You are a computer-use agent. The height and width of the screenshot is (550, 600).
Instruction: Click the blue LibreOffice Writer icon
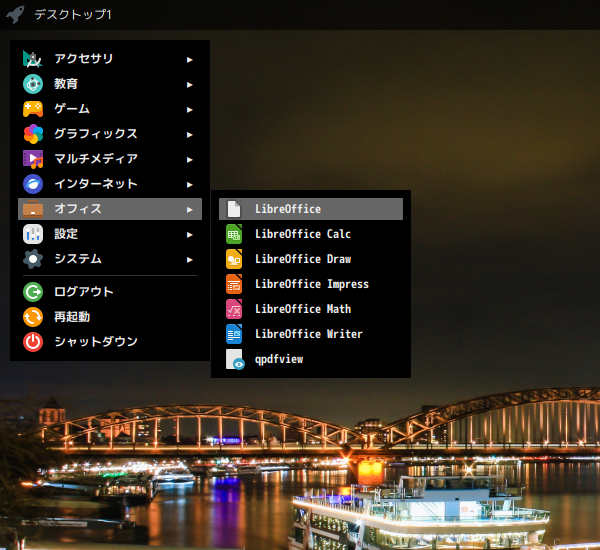234,334
